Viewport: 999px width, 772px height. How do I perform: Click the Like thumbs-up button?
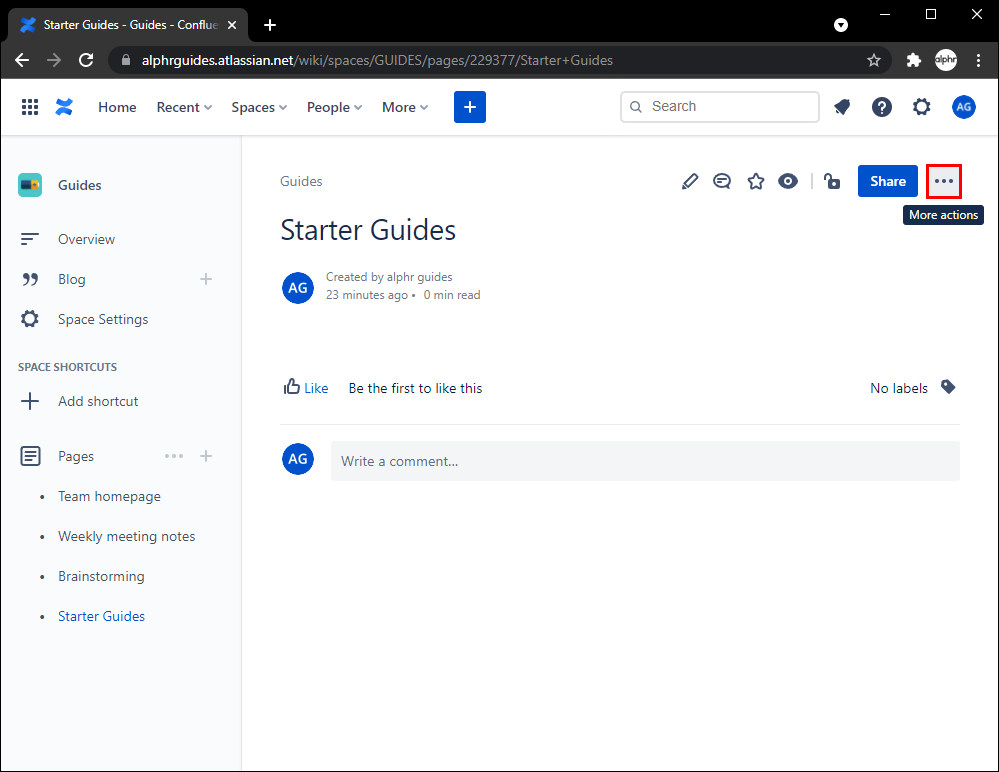(306, 388)
